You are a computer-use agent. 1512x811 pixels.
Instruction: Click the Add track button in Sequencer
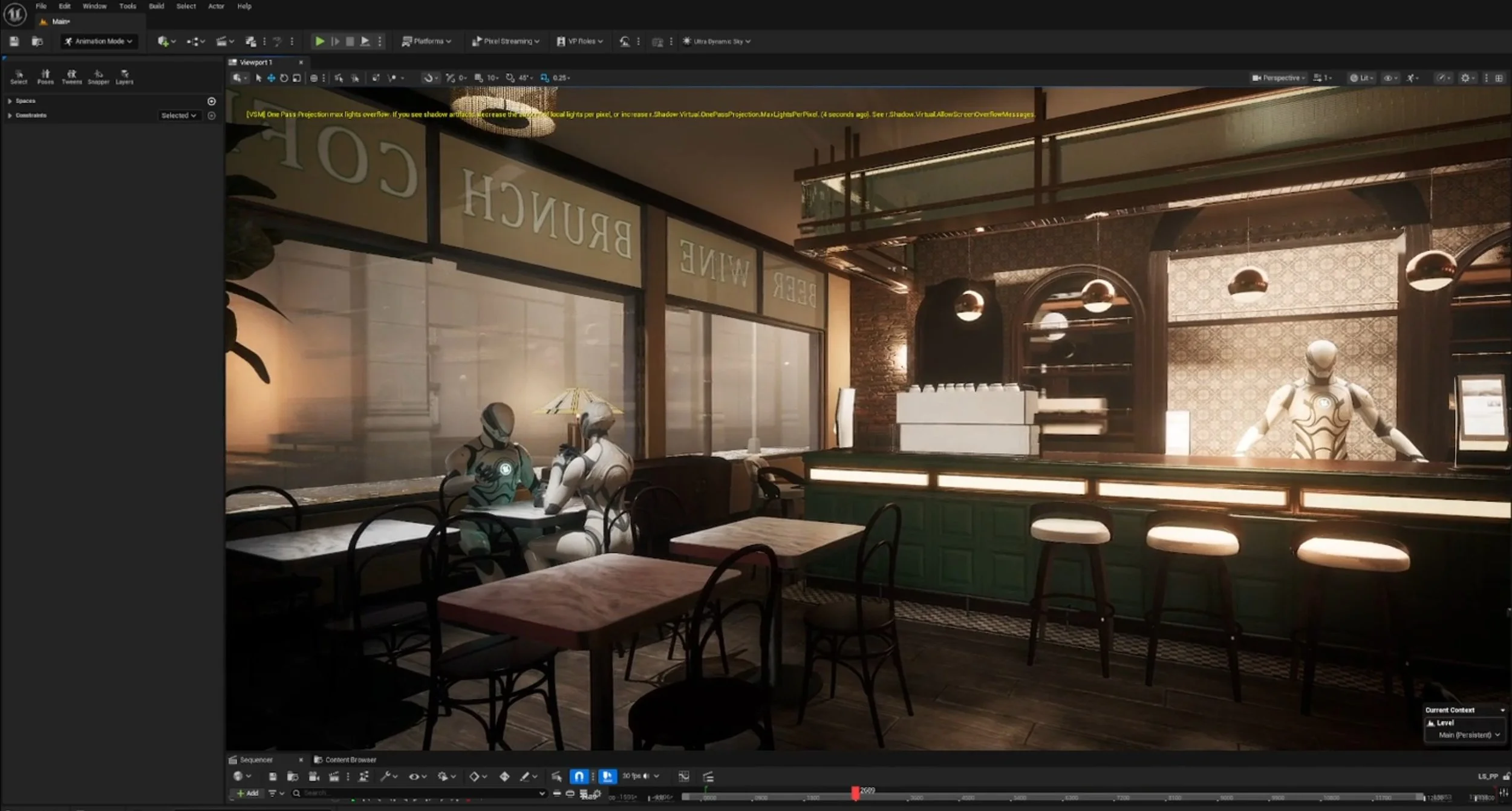(x=248, y=793)
